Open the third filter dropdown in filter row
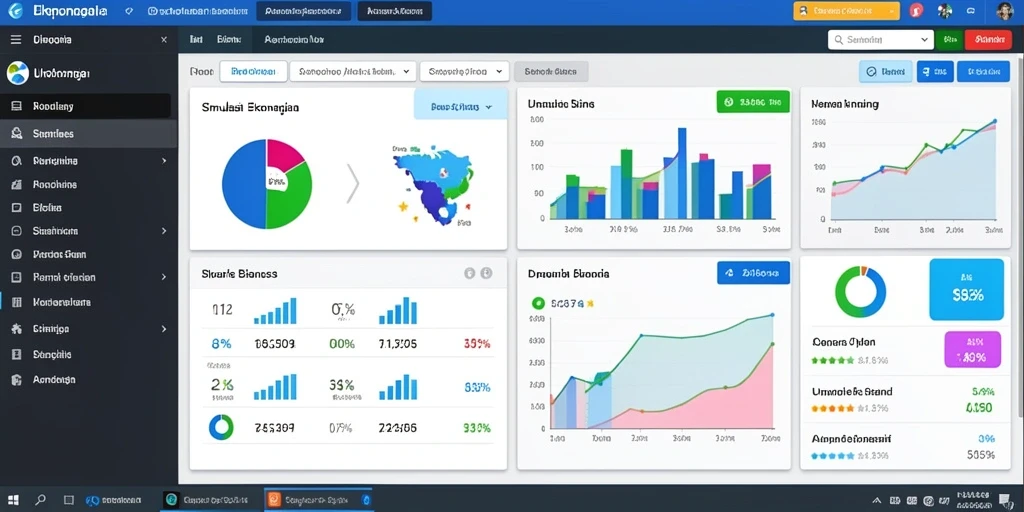The height and width of the screenshot is (512, 1024). click(464, 72)
